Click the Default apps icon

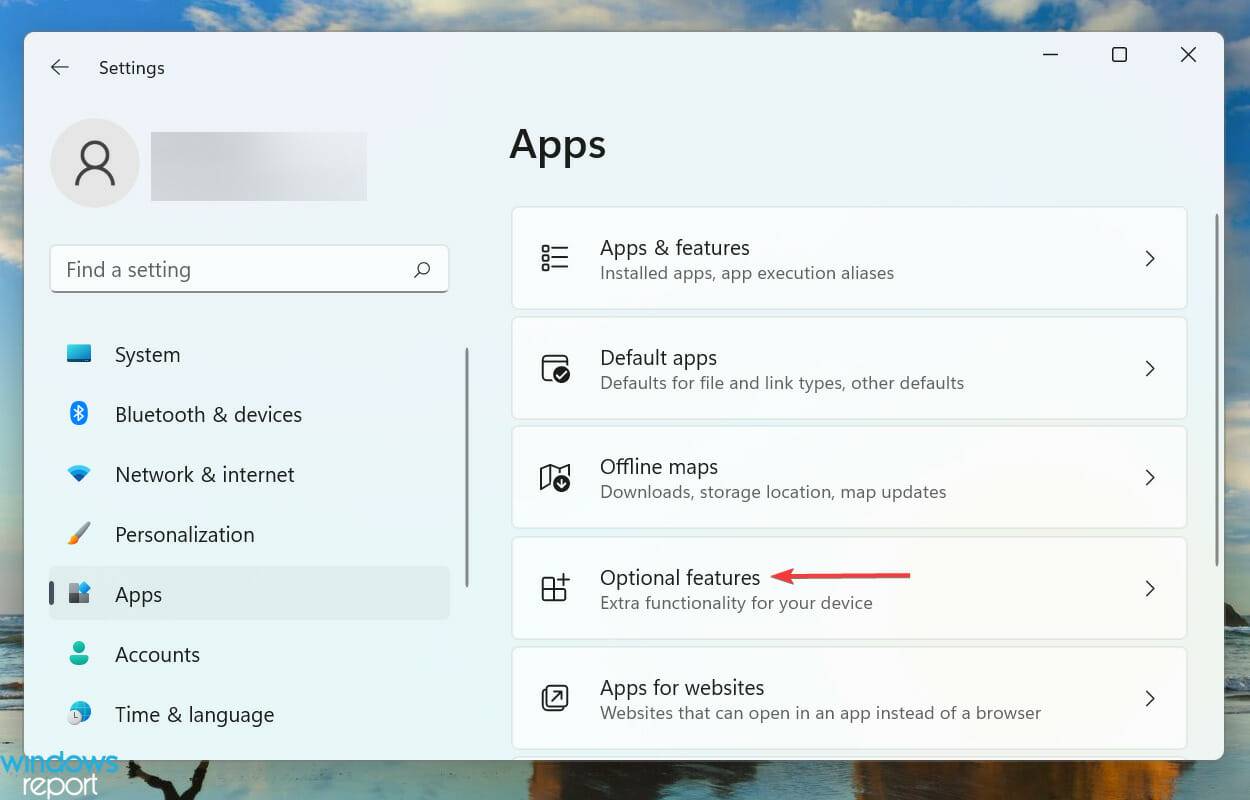point(556,368)
